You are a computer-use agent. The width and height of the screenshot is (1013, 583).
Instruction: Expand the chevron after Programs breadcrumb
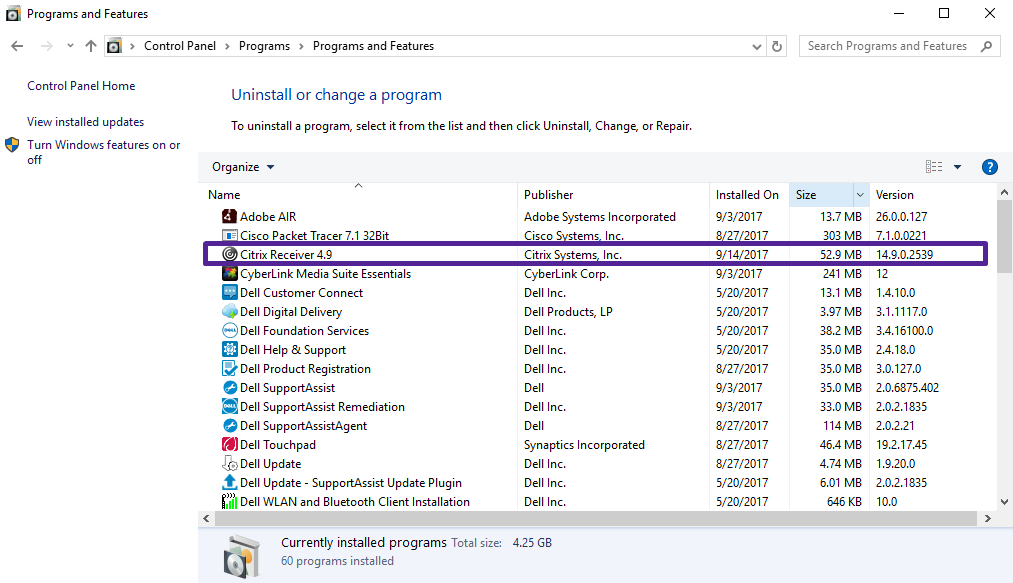pyautogui.click(x=301, y=47)
